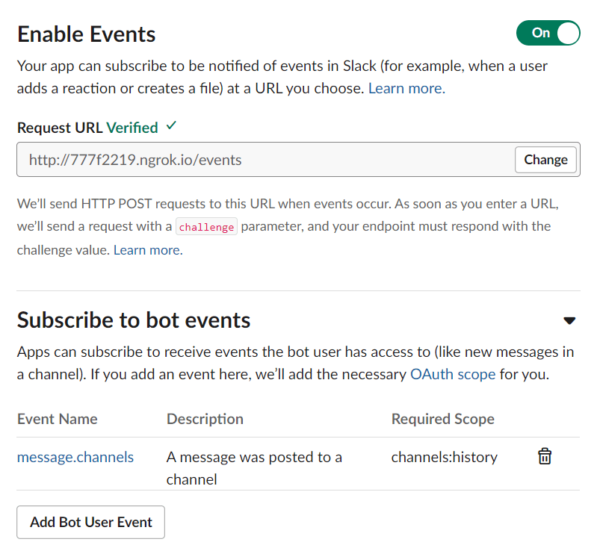Screen dimensions: 600x545
Task: Open the message.channels event link
Action: [x=75, y=457]
